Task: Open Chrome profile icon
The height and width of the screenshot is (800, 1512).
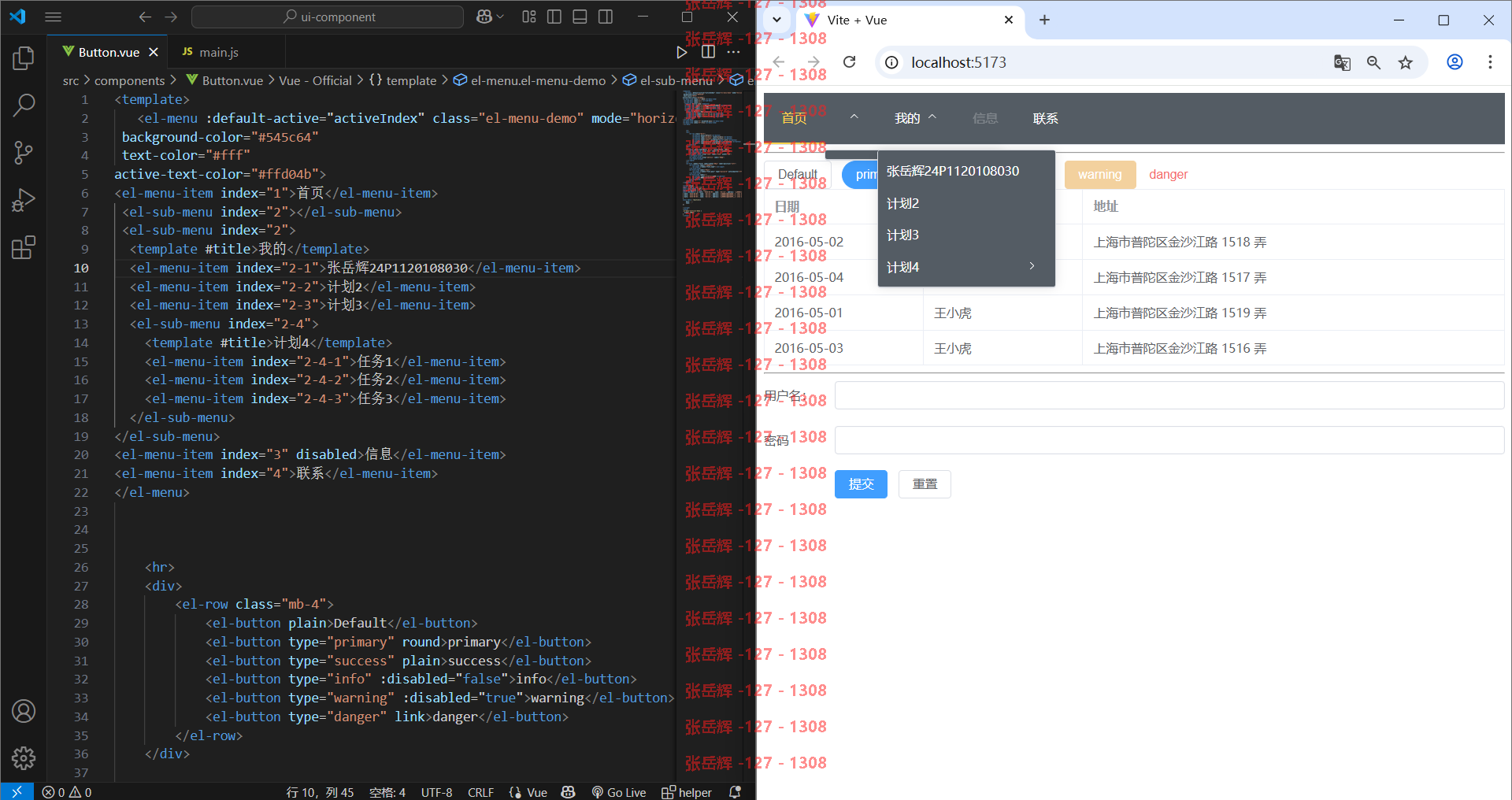Action: point(1455,62)
